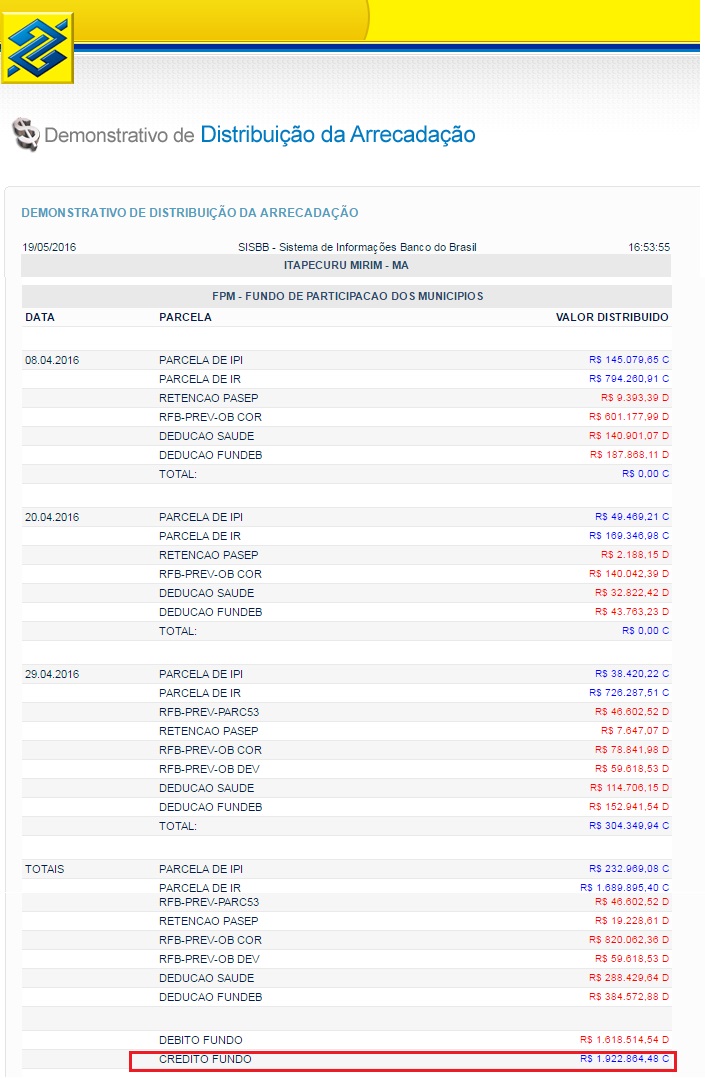Click the 'Distribuição da Arrecadação' page title
Image resolution: width=705 pixels, height=1079 pixels.
pos(338,134)
